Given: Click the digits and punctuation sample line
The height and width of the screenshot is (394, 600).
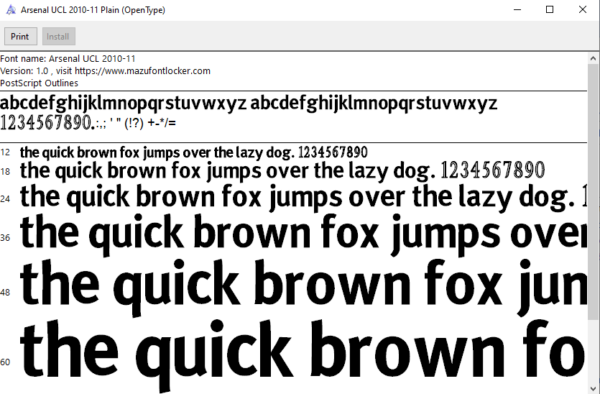Looking at the screenshot, I should point(88,123).
